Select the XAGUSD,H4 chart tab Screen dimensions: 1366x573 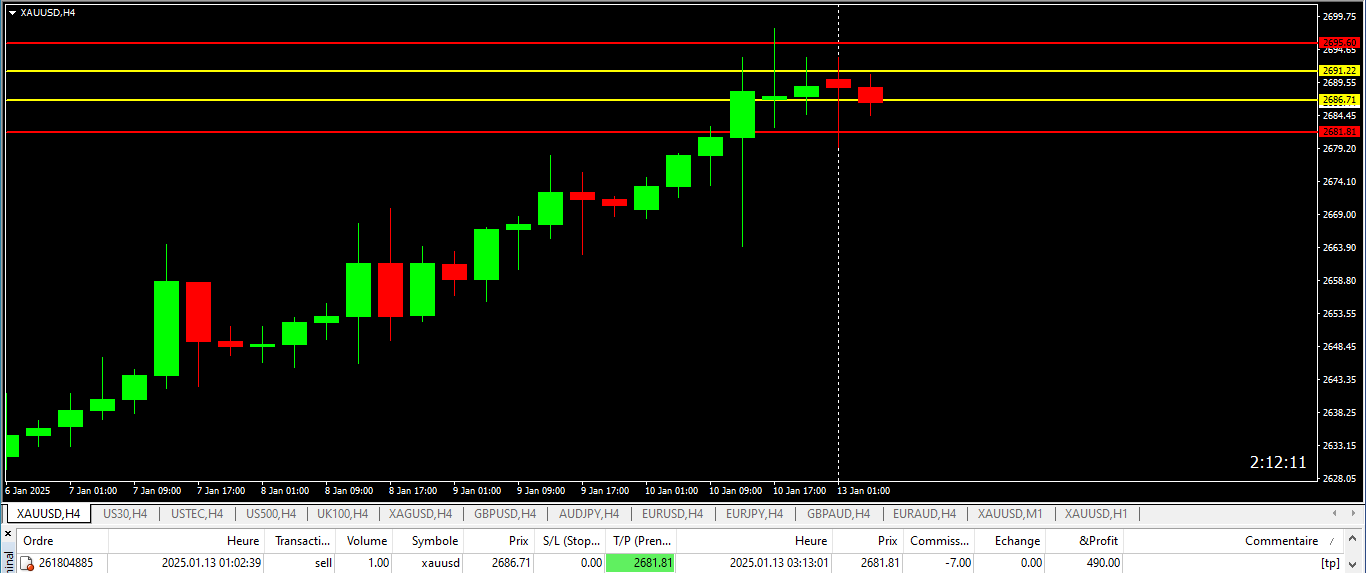point(420,514)
